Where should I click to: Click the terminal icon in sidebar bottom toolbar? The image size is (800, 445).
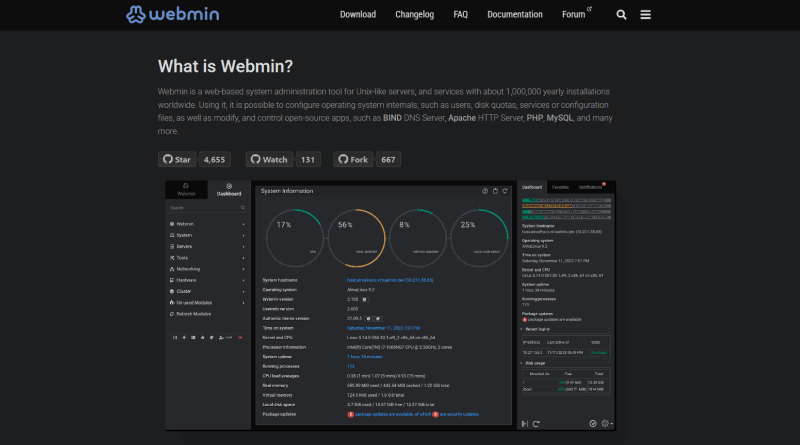point(193,337)
